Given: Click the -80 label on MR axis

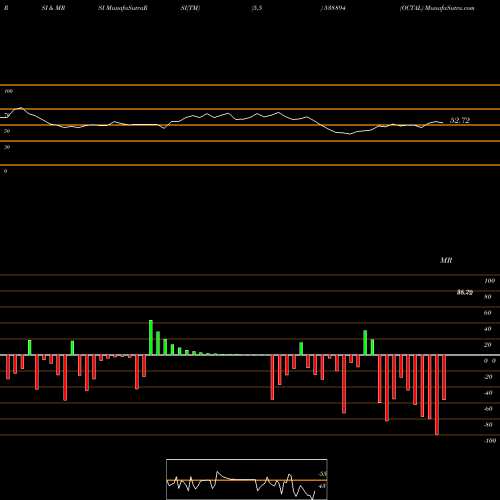Looking at the screenshot, I should 488,425.
